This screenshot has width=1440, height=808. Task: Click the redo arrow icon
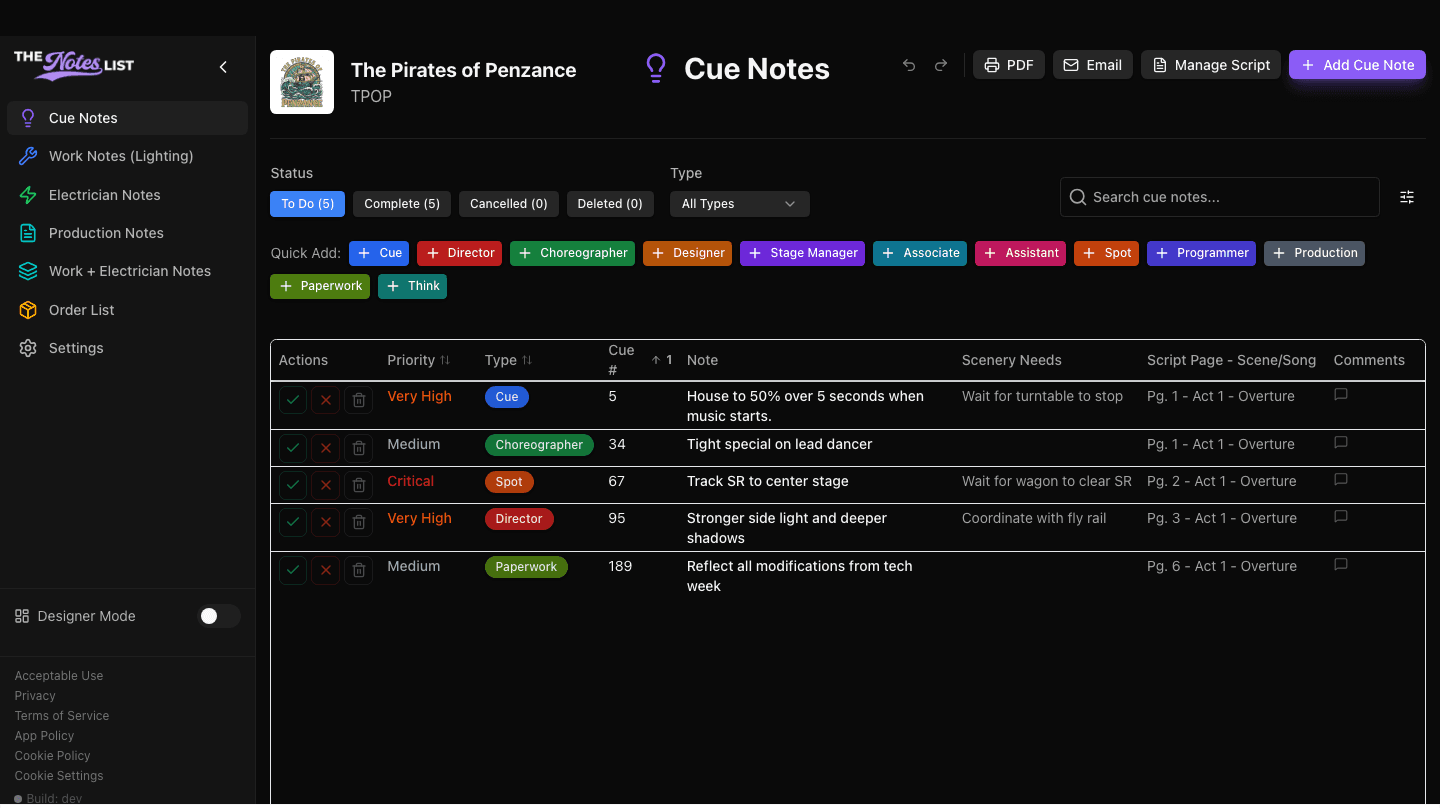point(941,65)
